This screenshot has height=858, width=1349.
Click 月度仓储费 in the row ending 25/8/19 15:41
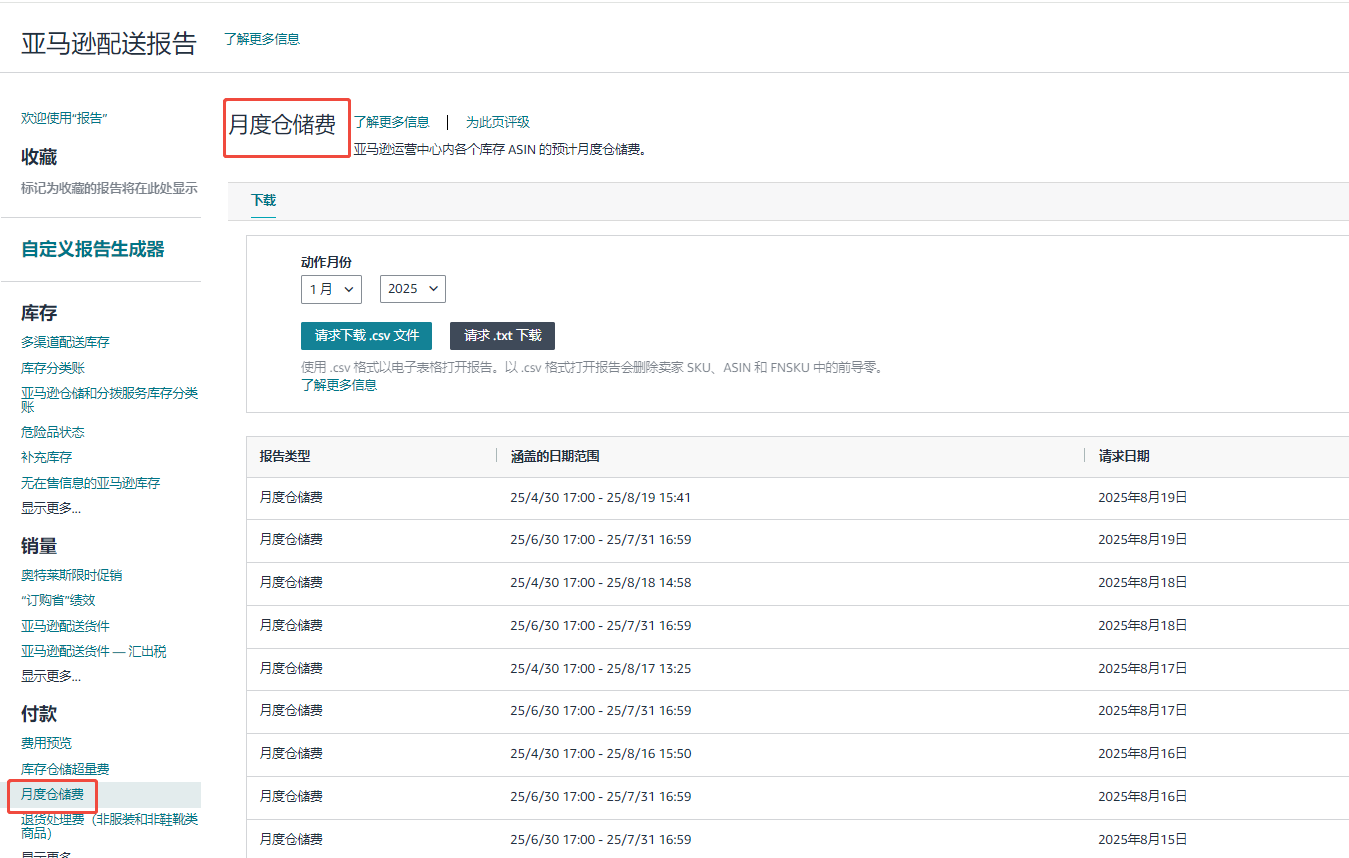(291, 497)
